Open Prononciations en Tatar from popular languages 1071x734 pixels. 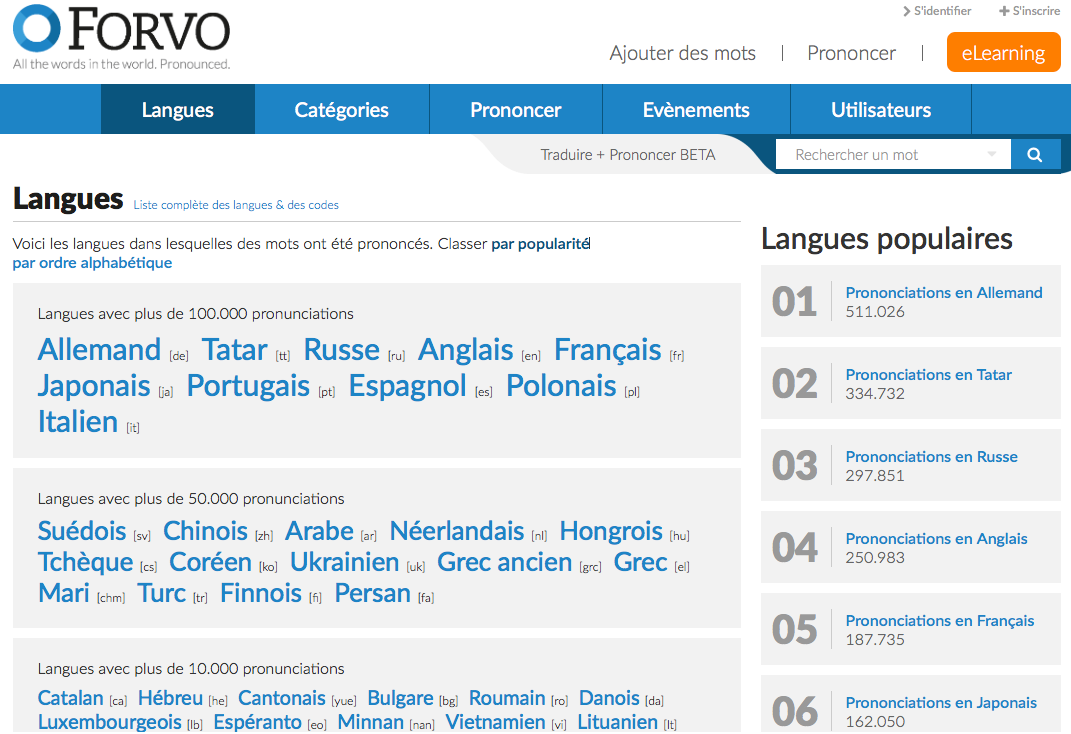[928, 374]
